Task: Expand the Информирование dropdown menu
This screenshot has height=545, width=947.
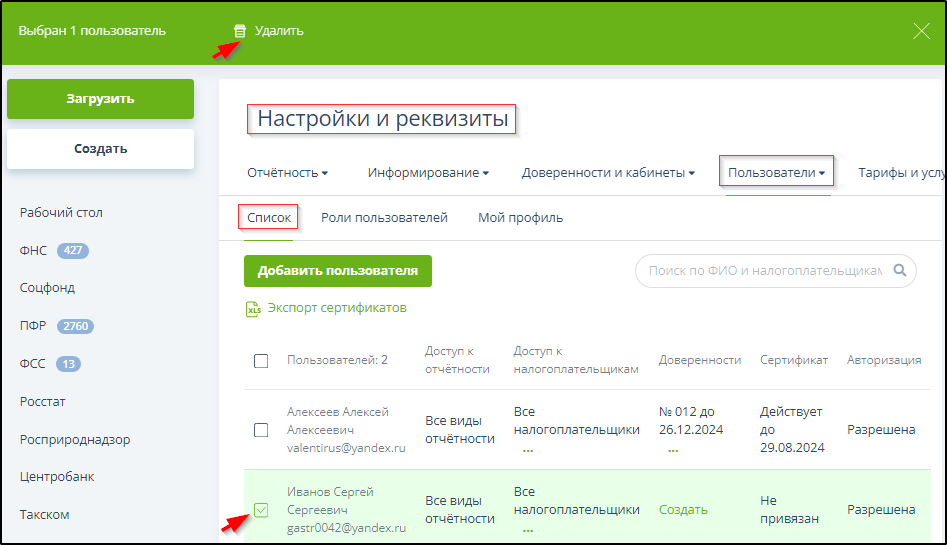Action: click(x=428, y=173)
